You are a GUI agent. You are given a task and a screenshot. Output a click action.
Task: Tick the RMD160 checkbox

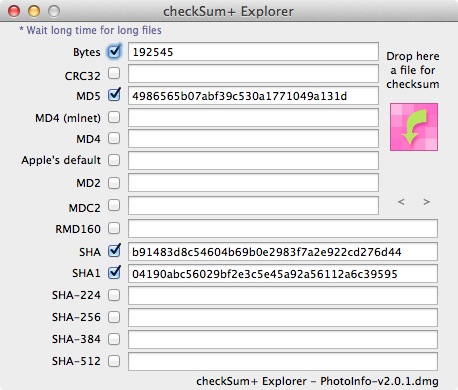(x=114, y=228)
